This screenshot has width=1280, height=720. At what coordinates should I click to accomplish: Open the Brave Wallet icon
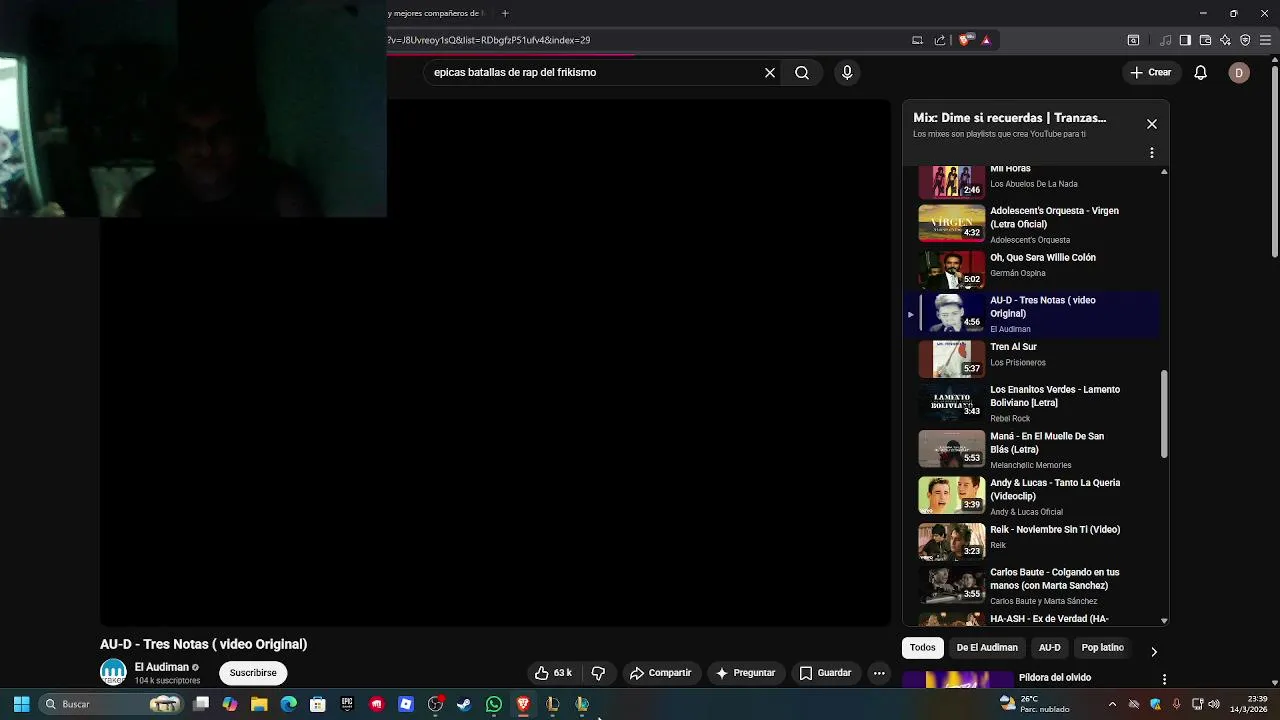(x=1205, y=40)
